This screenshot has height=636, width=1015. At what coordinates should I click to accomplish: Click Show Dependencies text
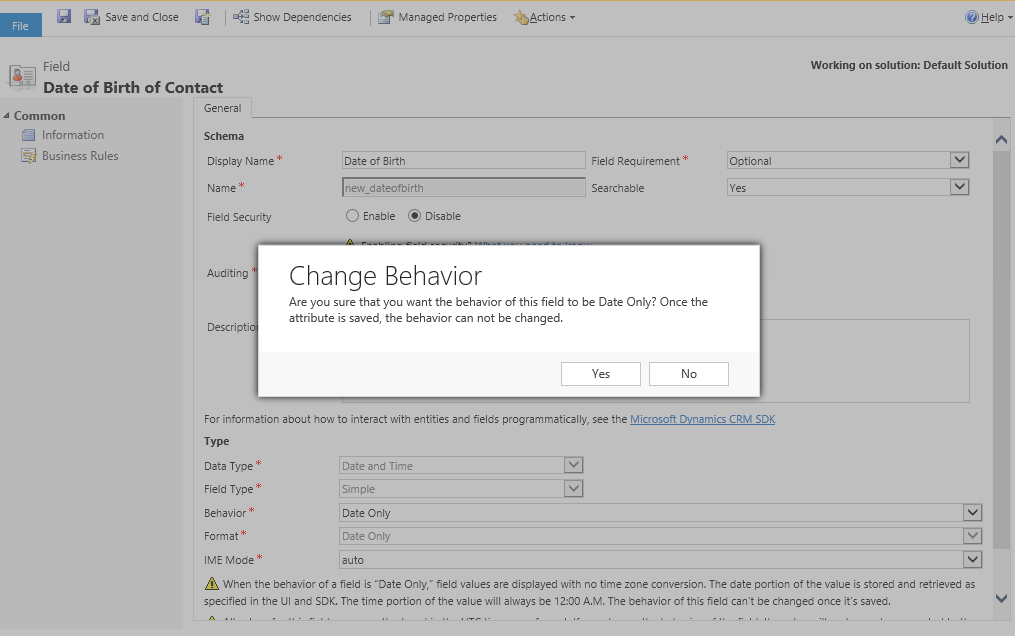tap(302, 17)
